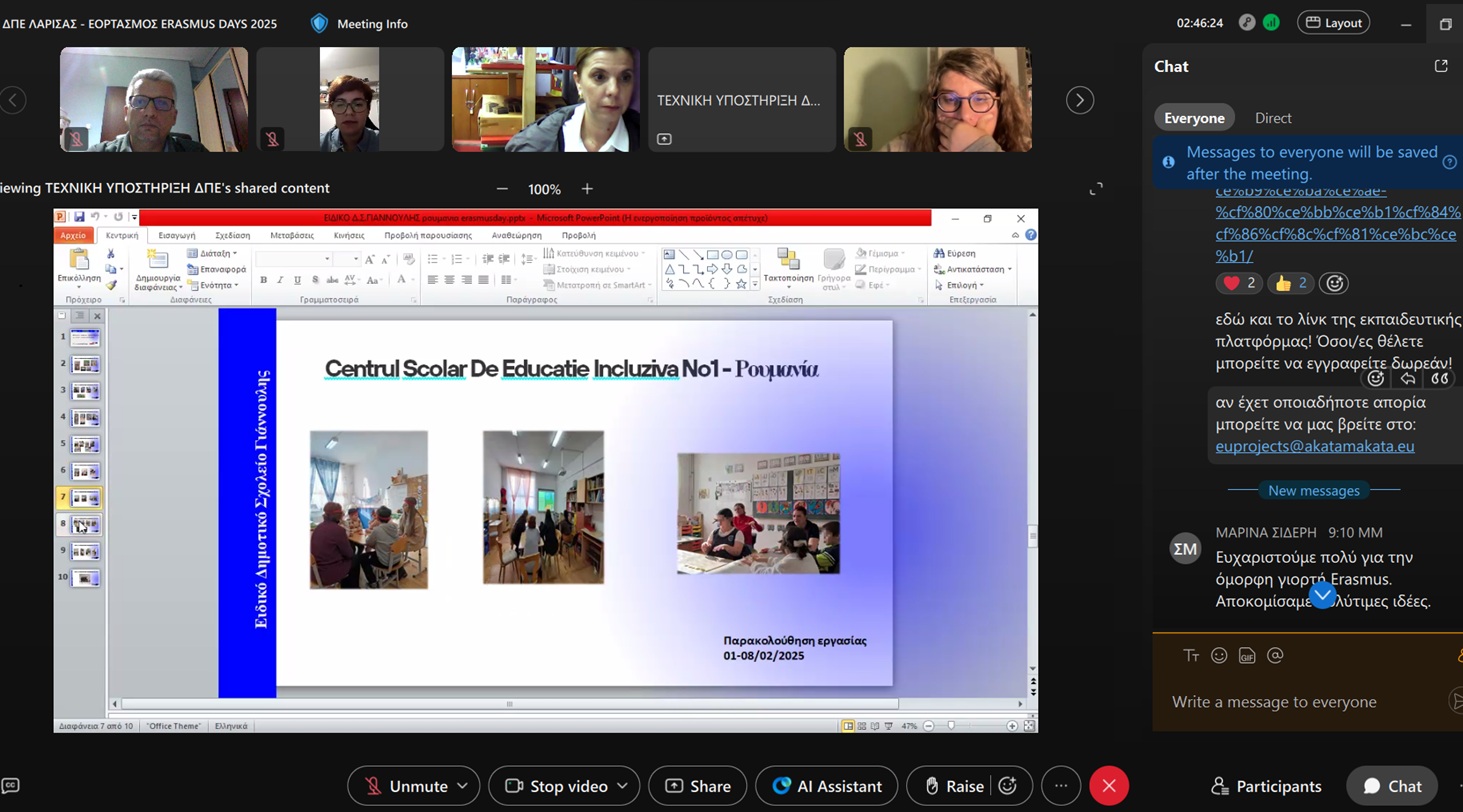Open the reactions menu beside Raise

tap(1008, 786)
